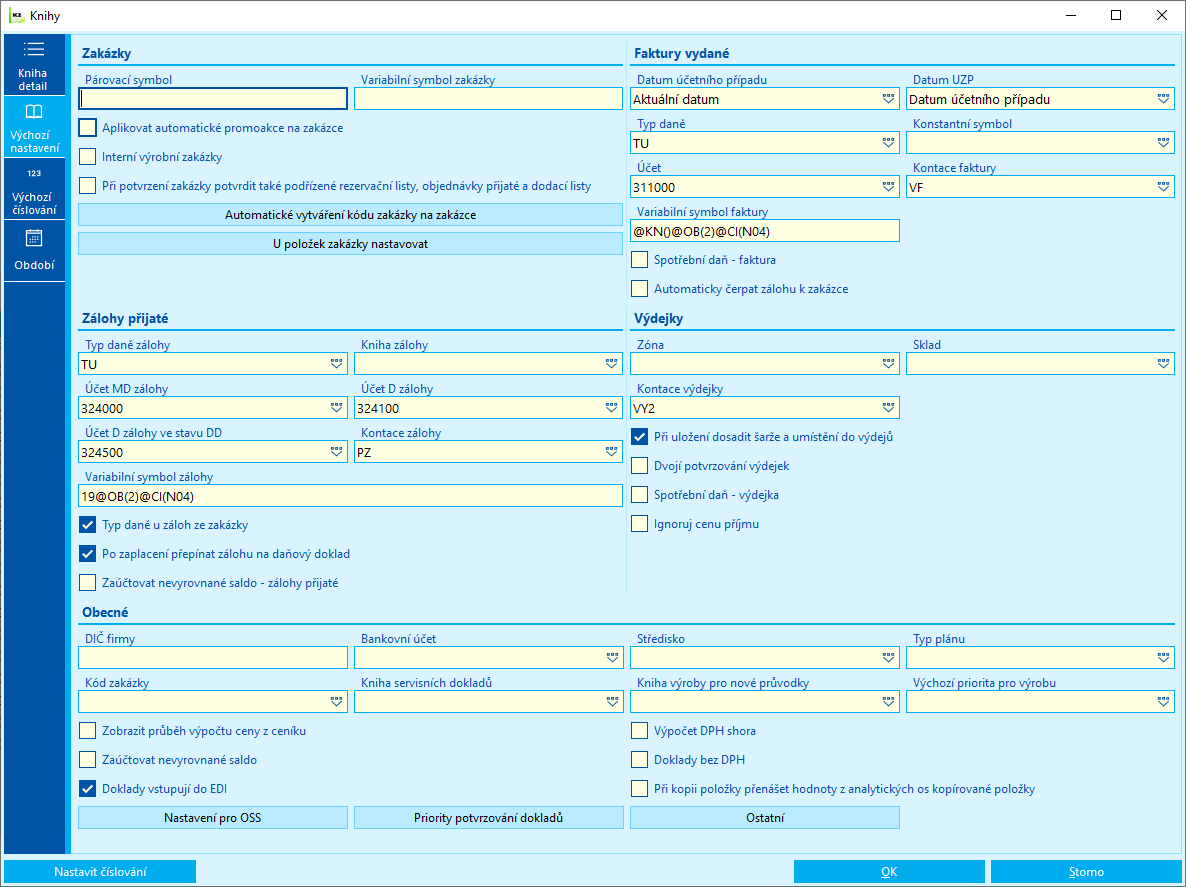Enable Zaúčtovat nevyrovnané saldo - zálohy přijaté
The height and width of the screenshot is (887, 1186).
88,582
